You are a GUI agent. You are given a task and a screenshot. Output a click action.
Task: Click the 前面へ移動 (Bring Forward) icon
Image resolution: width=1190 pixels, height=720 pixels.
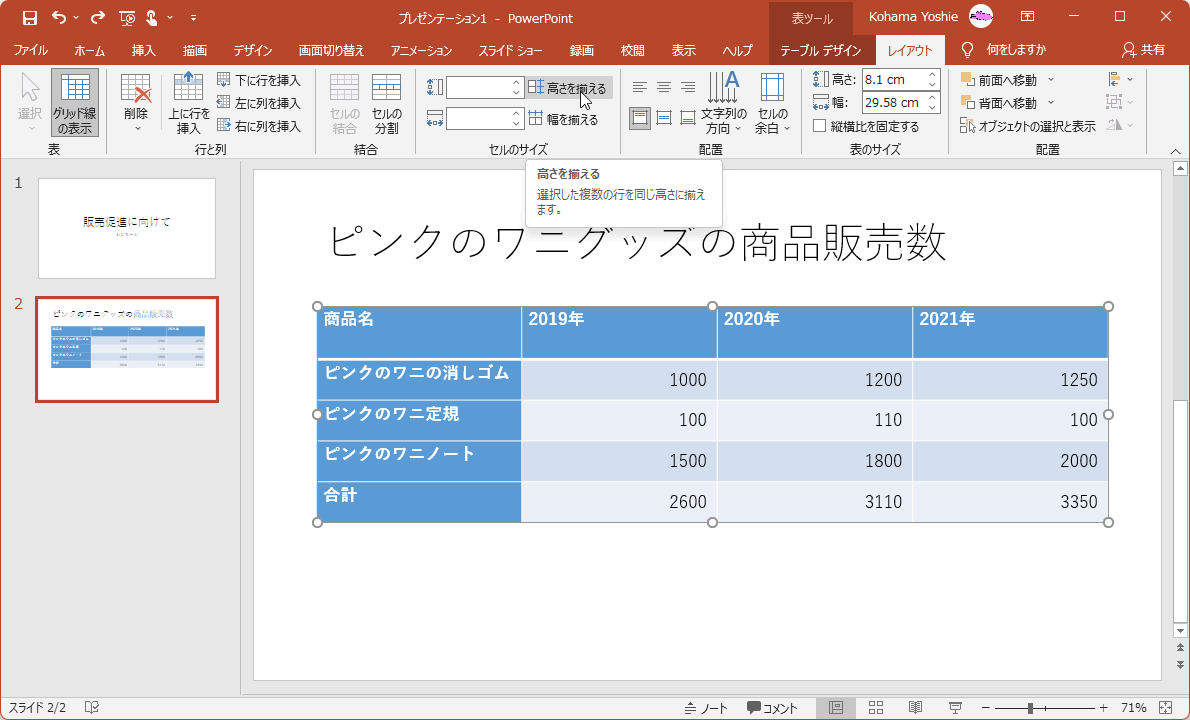(967, 79)
